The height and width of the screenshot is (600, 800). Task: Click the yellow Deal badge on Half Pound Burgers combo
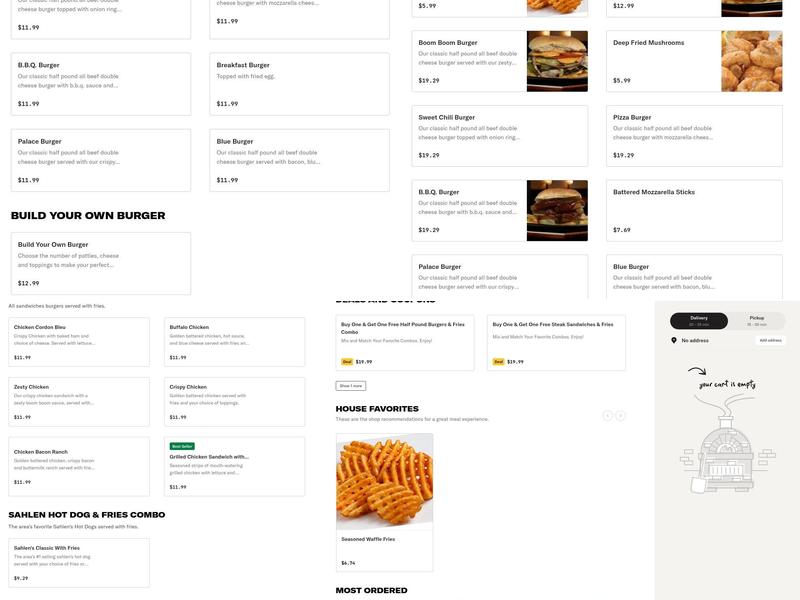347,362
